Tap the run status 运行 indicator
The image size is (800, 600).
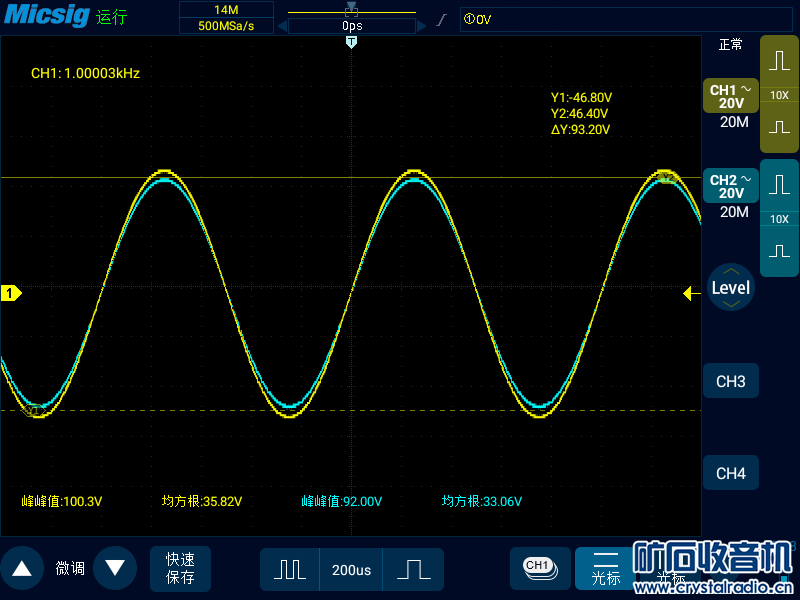pyautogui.click(x=112, y=17)
